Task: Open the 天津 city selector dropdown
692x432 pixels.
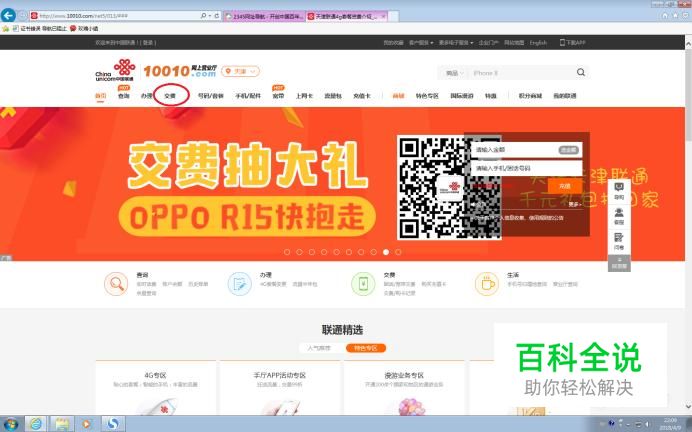Action: pyautogui.click(x=241, y=71)
